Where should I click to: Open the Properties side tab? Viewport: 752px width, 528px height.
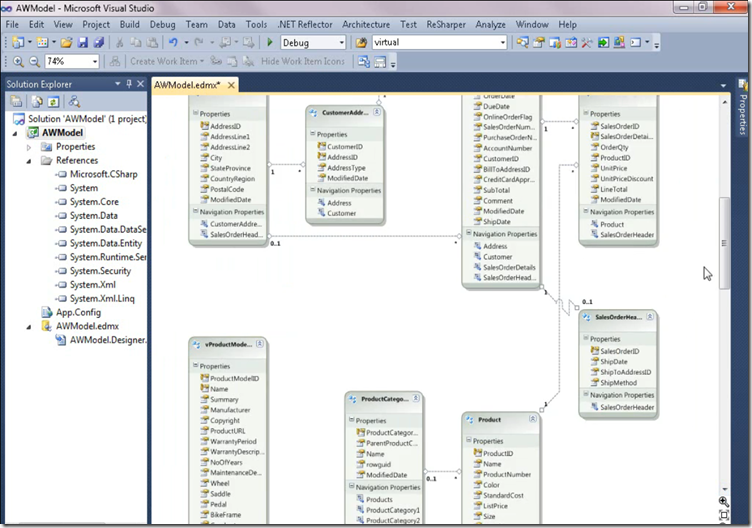[743, 108]
